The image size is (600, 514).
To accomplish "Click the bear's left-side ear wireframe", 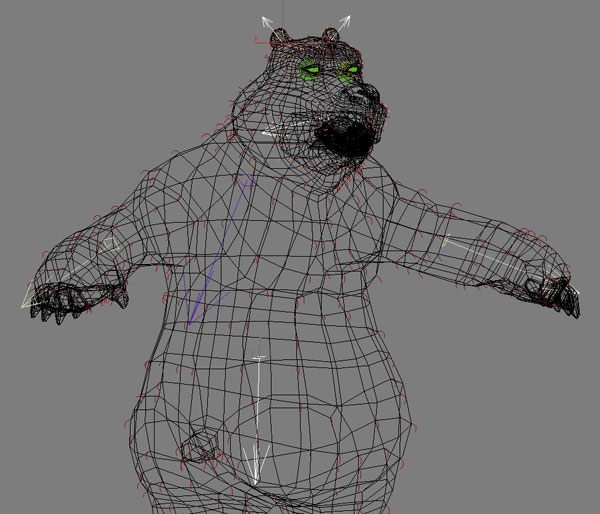I will pyautogui.click(x=277, y=42).
